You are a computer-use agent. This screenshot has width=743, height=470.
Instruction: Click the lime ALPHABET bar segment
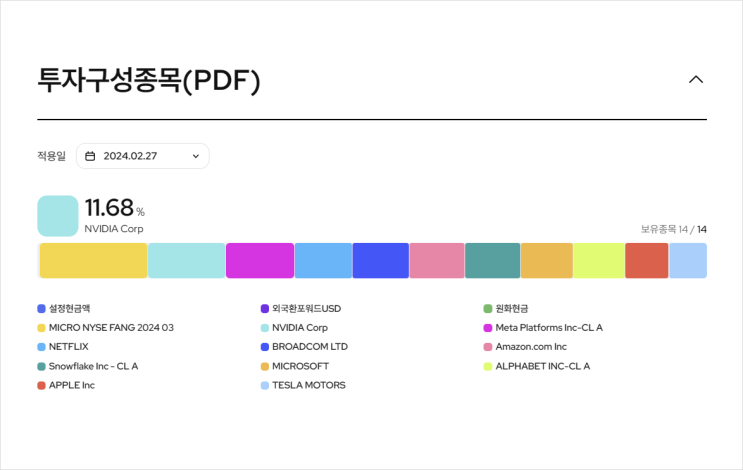click(x=599, y=261)
